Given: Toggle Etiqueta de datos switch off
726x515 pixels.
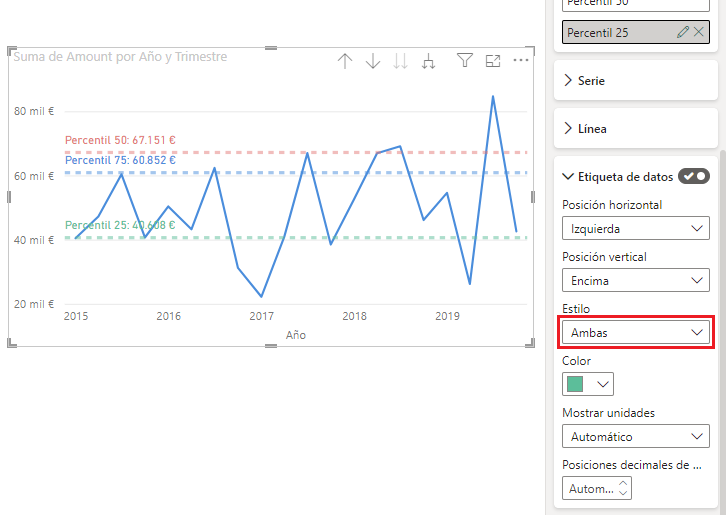Looking at the screenshot, I should (693, 176).
